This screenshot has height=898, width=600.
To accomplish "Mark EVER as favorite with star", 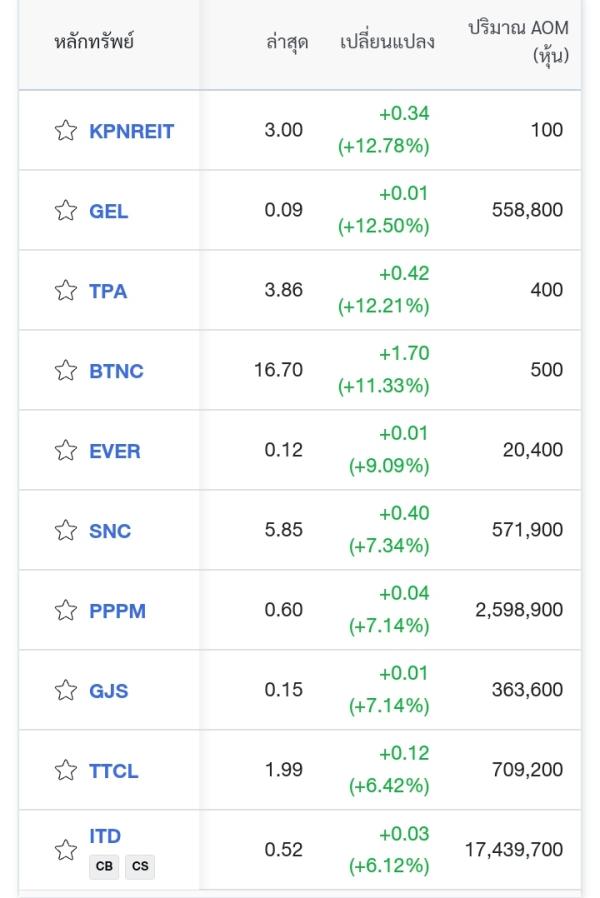I will pos(66,450).
